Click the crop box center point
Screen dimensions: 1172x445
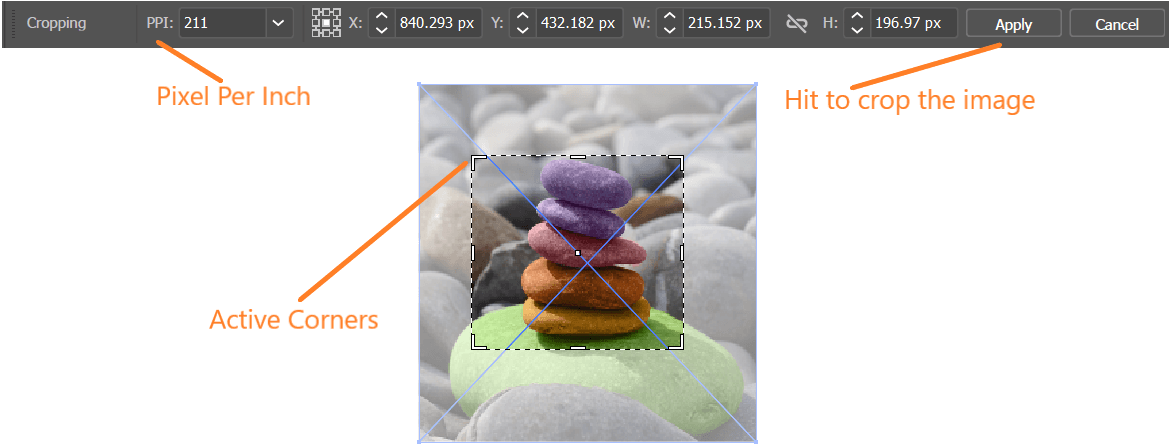[x=577, y=253]
